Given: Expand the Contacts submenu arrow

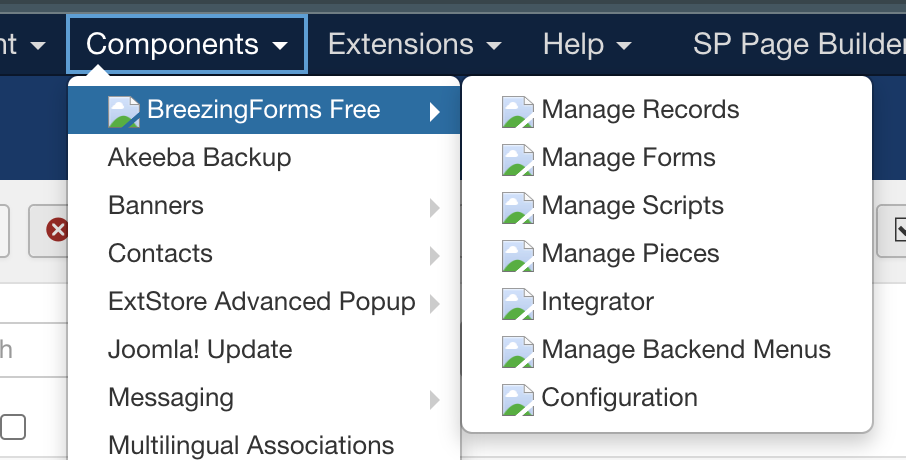Looking at the screenshot, I should tap(435, 256).
